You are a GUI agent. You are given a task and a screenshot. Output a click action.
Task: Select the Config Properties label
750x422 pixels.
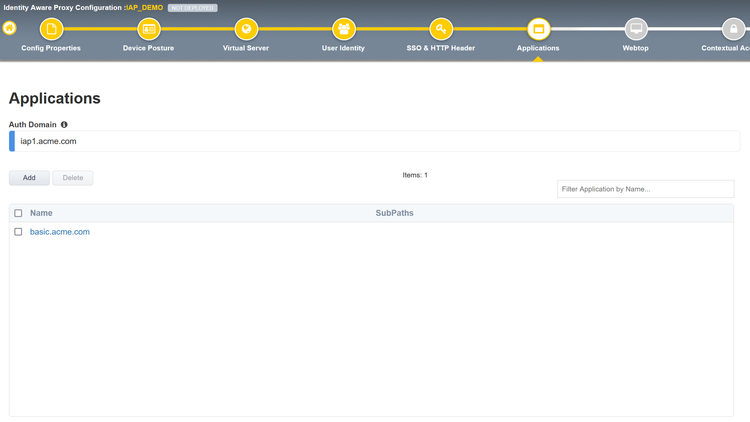51,48
